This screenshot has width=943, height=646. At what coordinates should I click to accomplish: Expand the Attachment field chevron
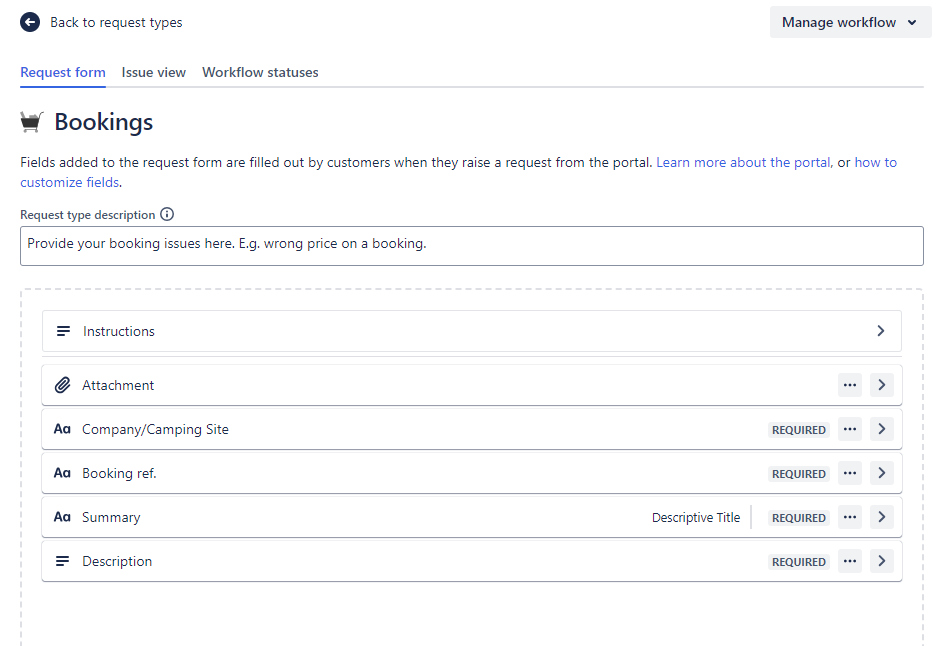[x=881, y=385]
